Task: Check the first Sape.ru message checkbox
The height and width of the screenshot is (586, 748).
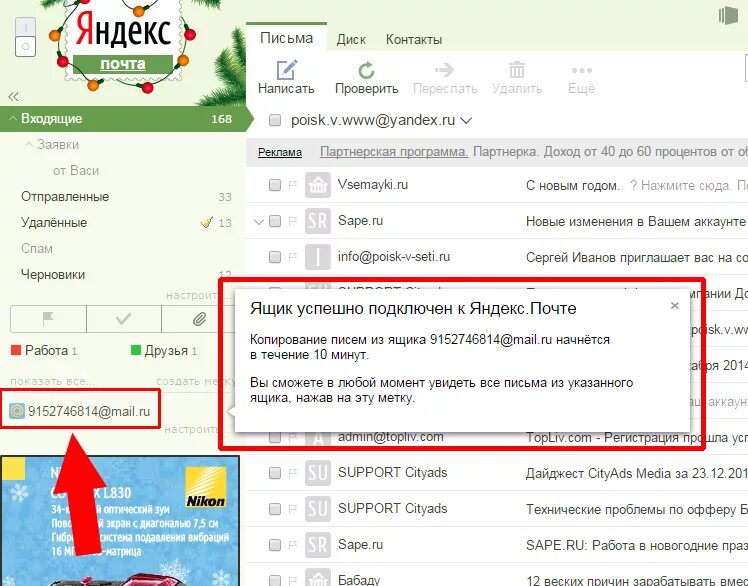Action: tap(275, 221)
